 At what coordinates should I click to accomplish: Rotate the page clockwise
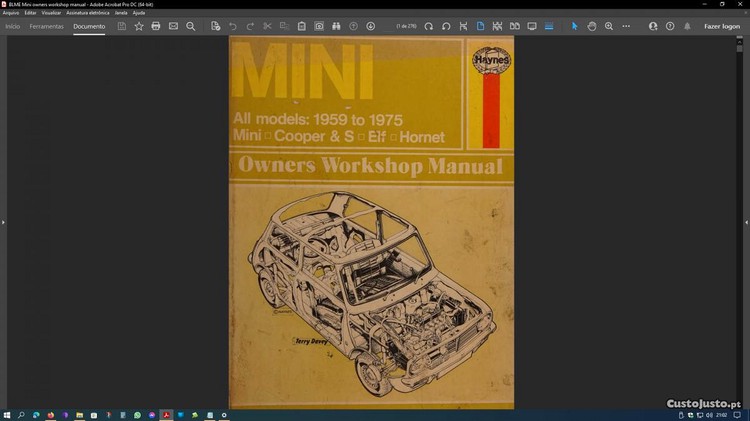[x=429, y=26]
